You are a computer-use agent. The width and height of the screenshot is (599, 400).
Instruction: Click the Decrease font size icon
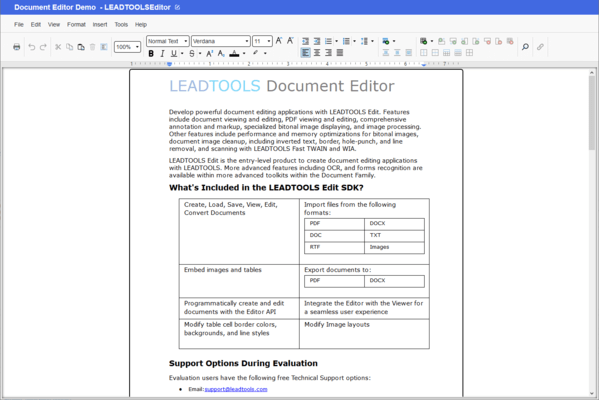(x=290, y=41)
